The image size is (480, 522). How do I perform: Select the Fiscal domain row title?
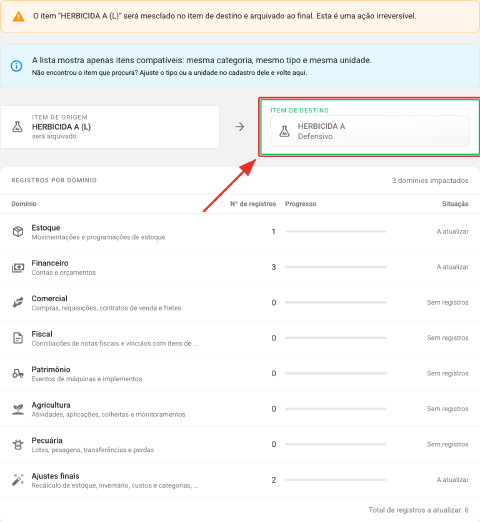tap(42, 334)
